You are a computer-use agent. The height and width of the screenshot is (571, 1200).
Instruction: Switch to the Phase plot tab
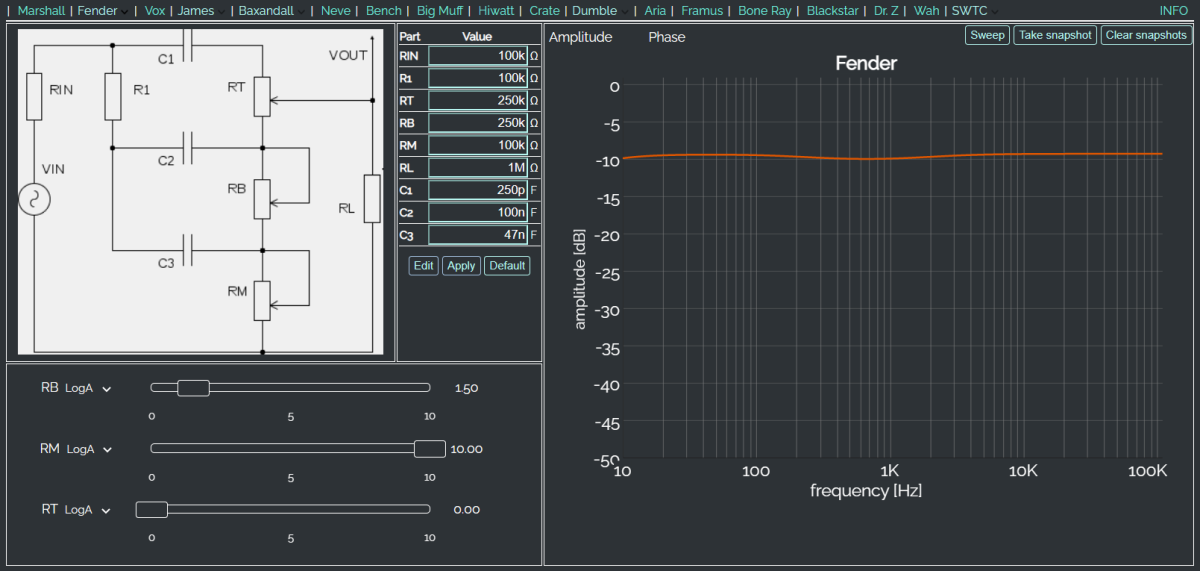667,37
